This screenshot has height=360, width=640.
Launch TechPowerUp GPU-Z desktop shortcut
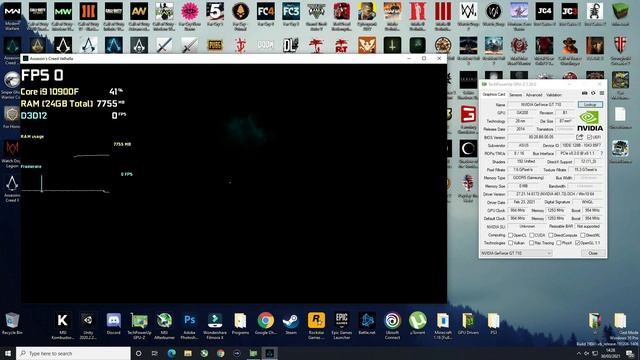coord(139,321)
